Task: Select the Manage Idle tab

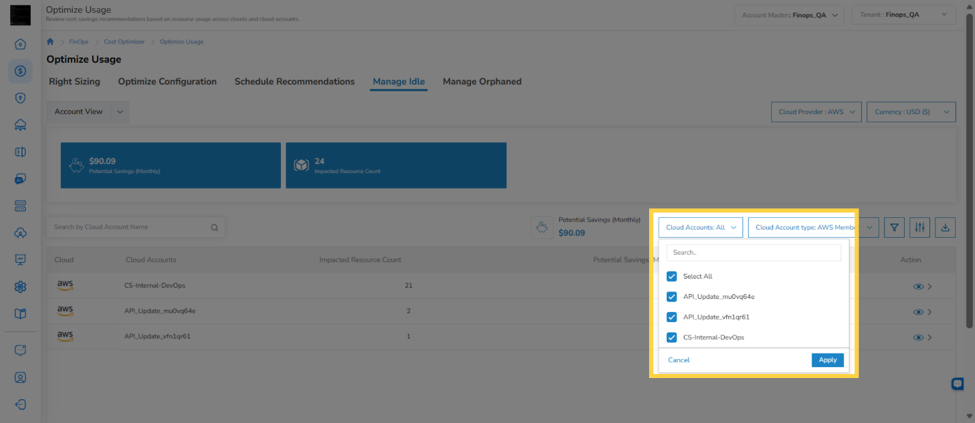Action: tap(399, 81)
